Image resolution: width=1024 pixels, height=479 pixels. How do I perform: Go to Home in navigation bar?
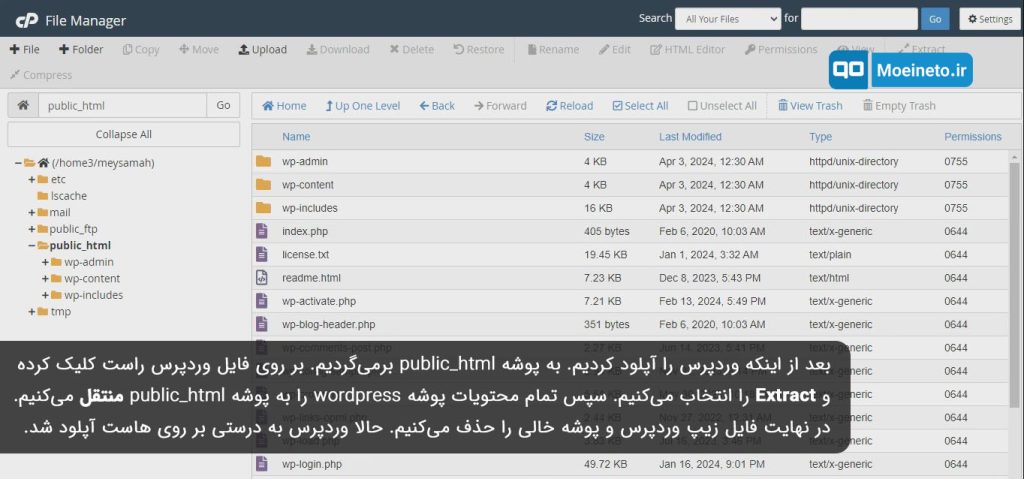tap(284, 106)
